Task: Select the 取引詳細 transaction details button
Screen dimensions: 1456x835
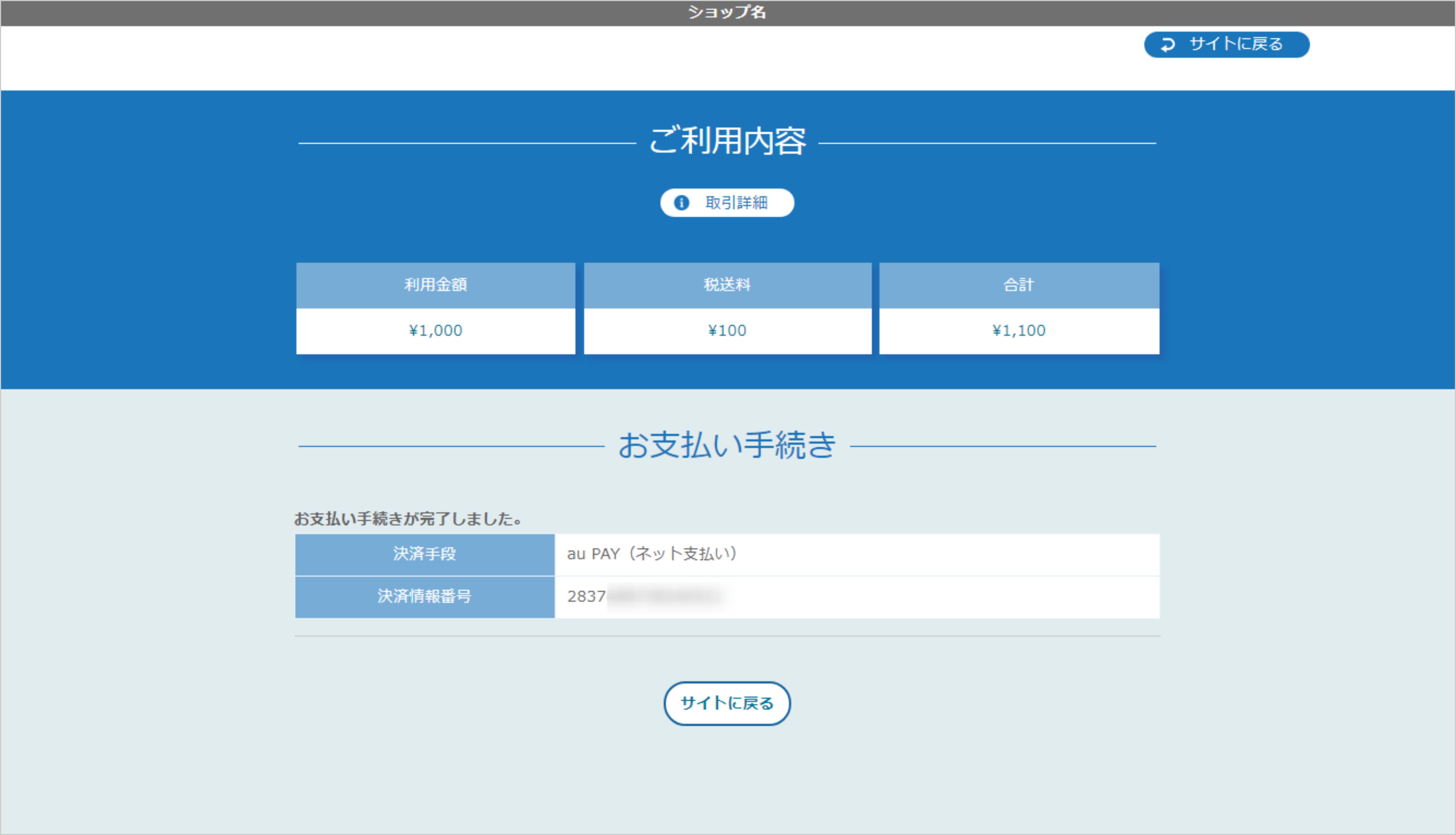Action: click(727, 202)
